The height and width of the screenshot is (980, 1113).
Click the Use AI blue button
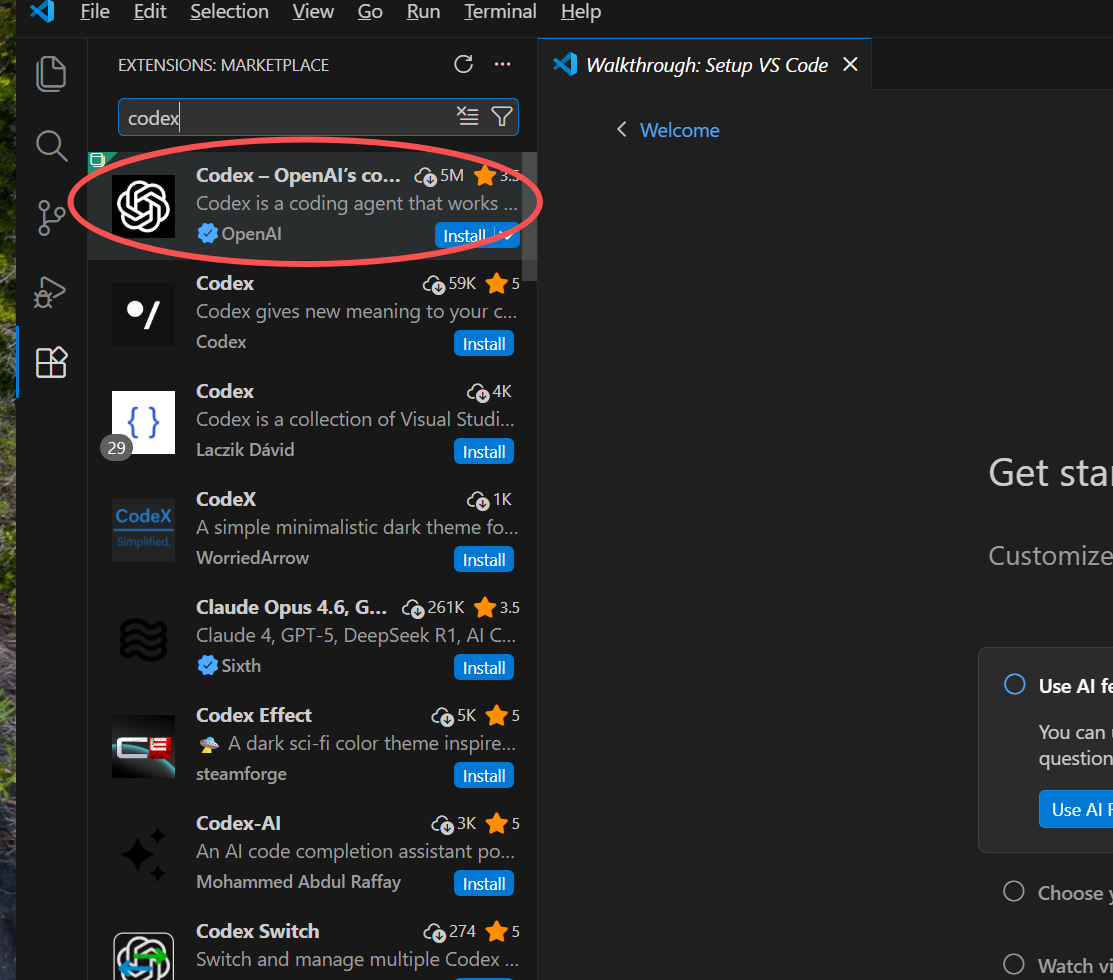(1076, 809)
